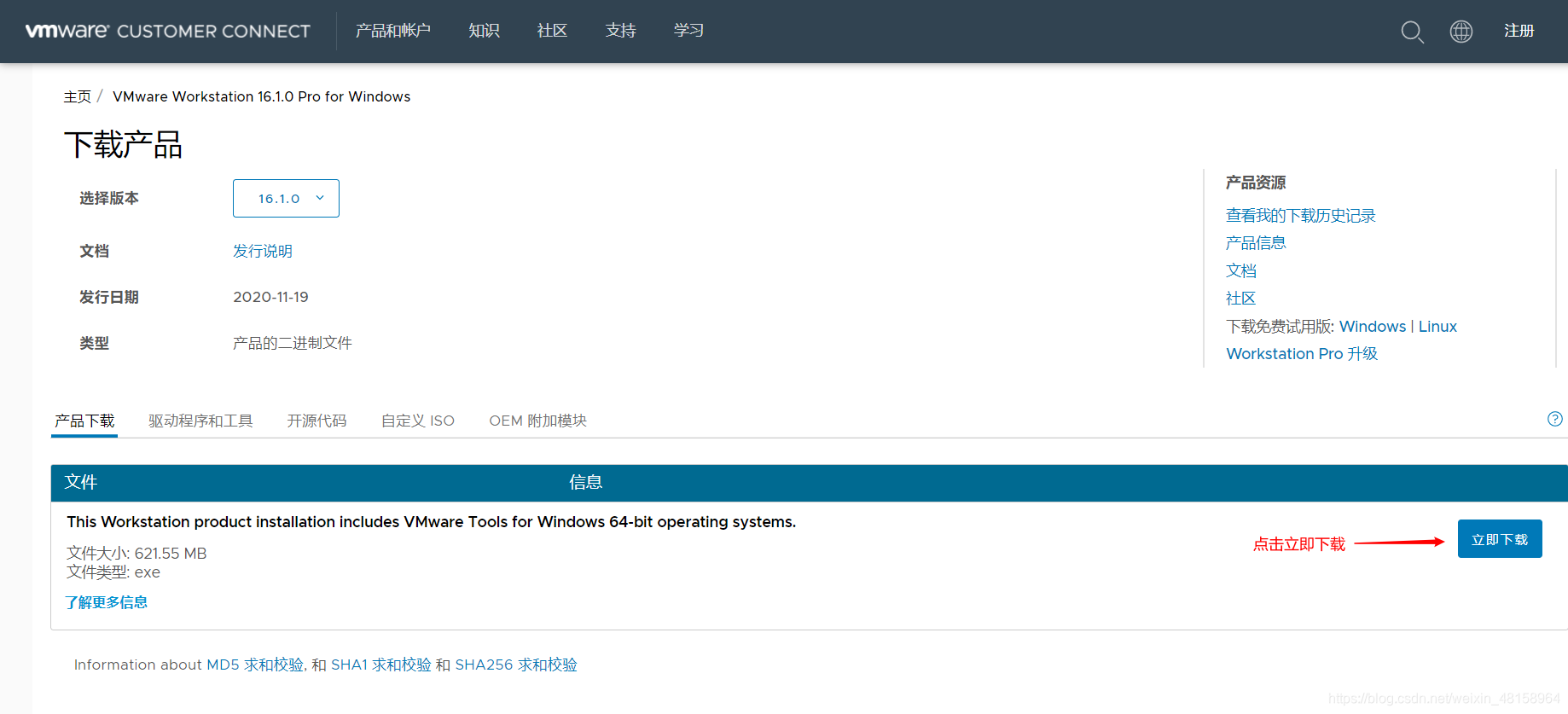This screenshot has height=714, width=1568.
Task: Open the 学习 menu
Action: pyautogui.click(x=688, y=31)
